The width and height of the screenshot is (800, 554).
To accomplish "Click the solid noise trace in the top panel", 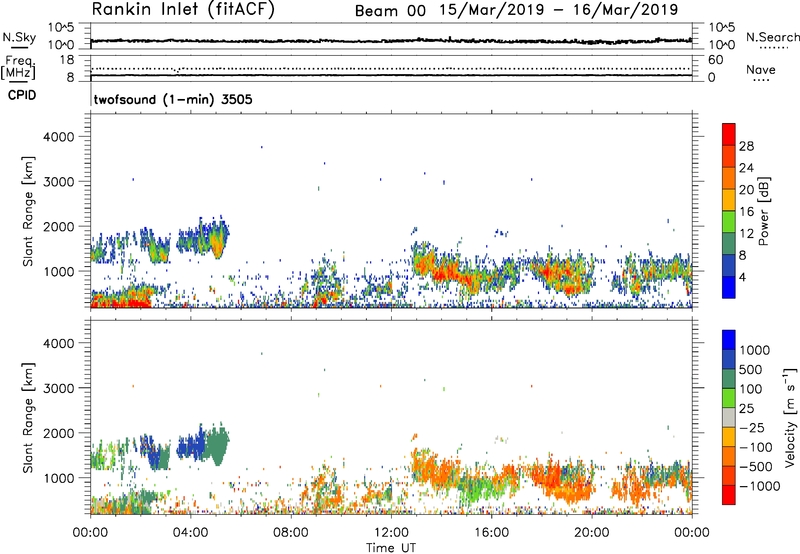I will pos(391,40).
